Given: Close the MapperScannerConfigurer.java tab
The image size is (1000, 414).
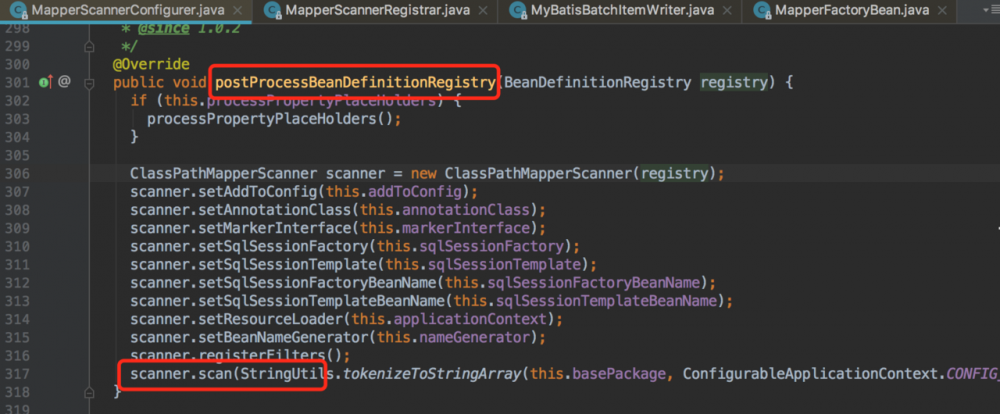Looking at the screenshot, I should (x=238, y=11).
